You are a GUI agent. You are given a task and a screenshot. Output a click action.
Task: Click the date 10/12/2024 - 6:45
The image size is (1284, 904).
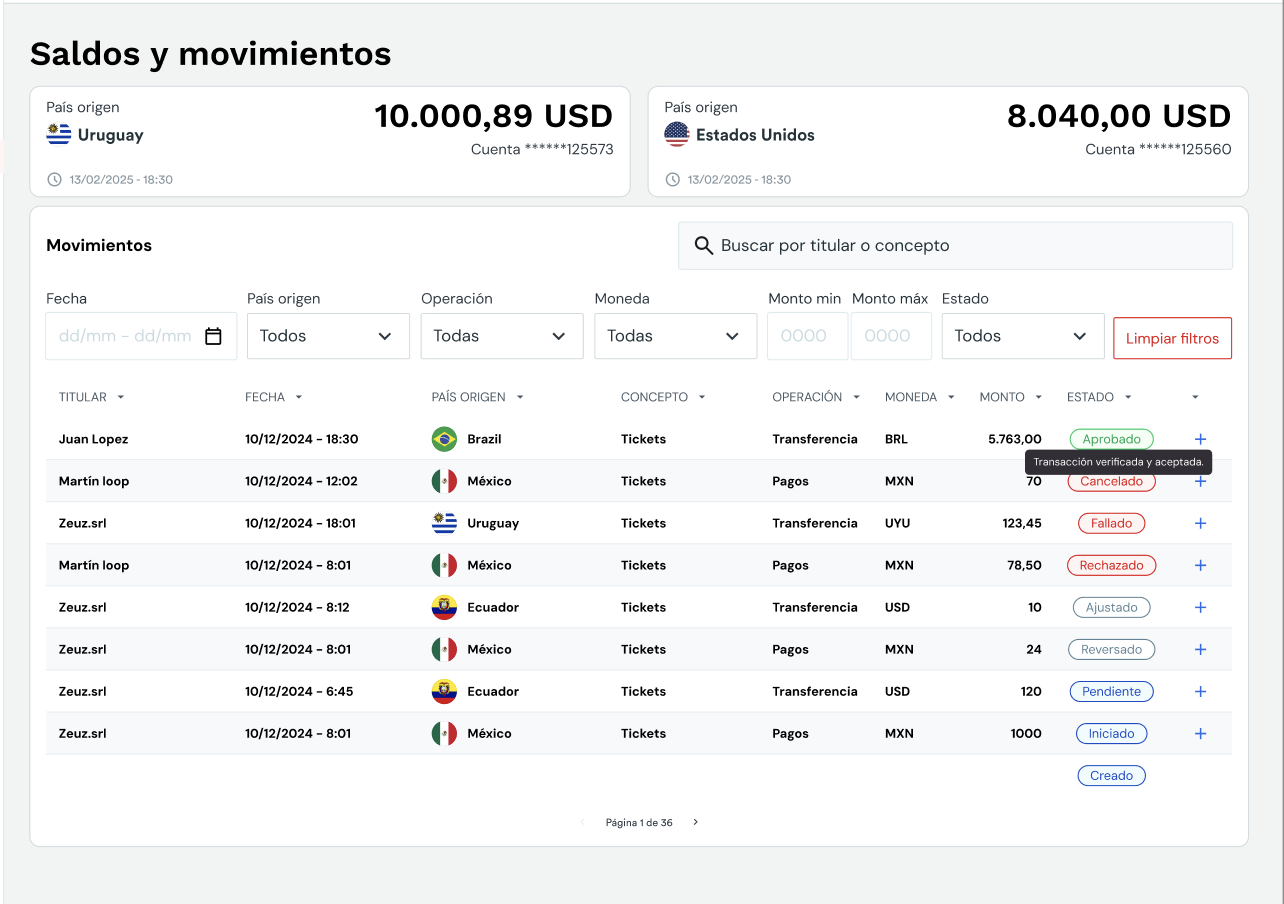299,691
